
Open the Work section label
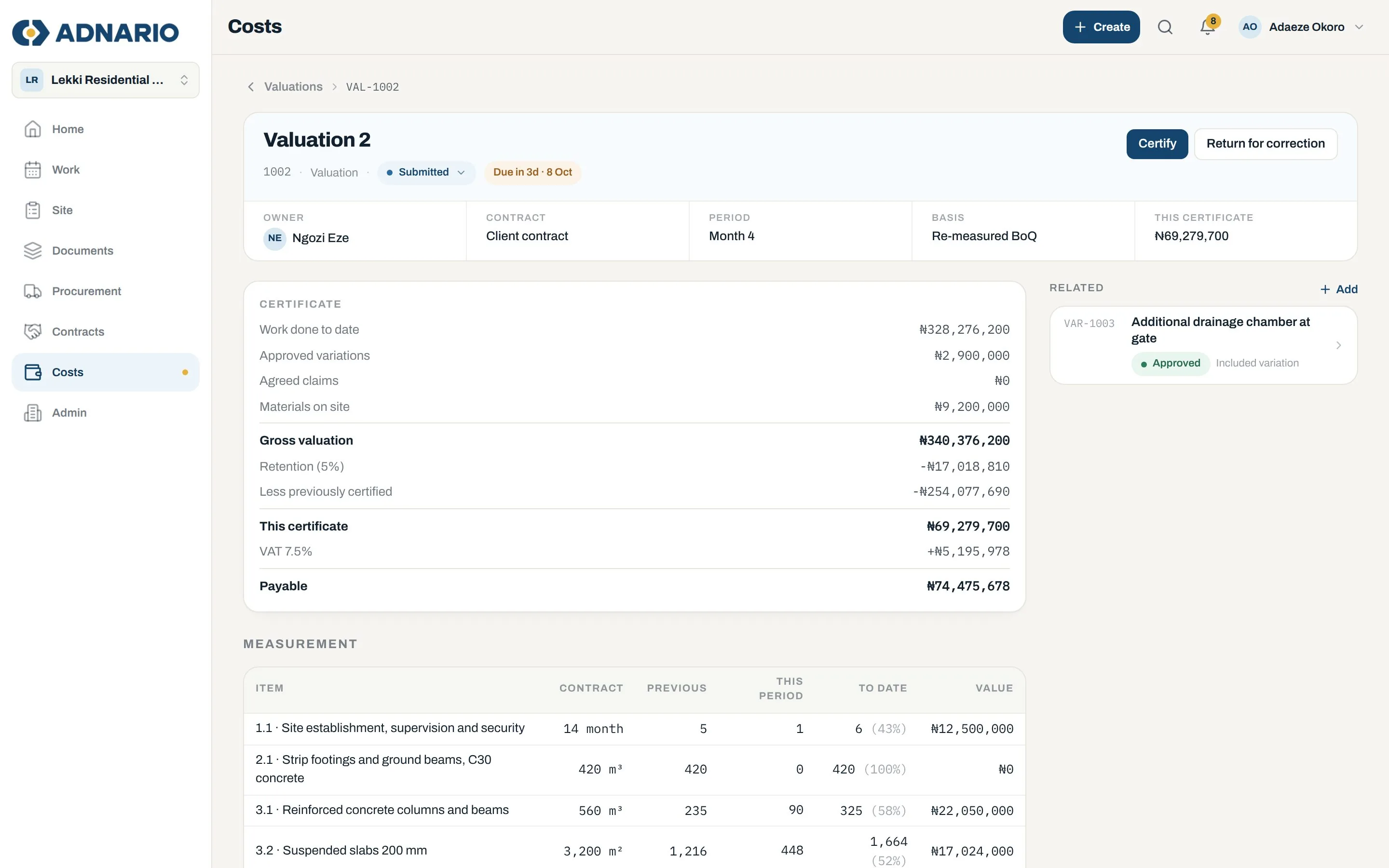coord(66,170)
